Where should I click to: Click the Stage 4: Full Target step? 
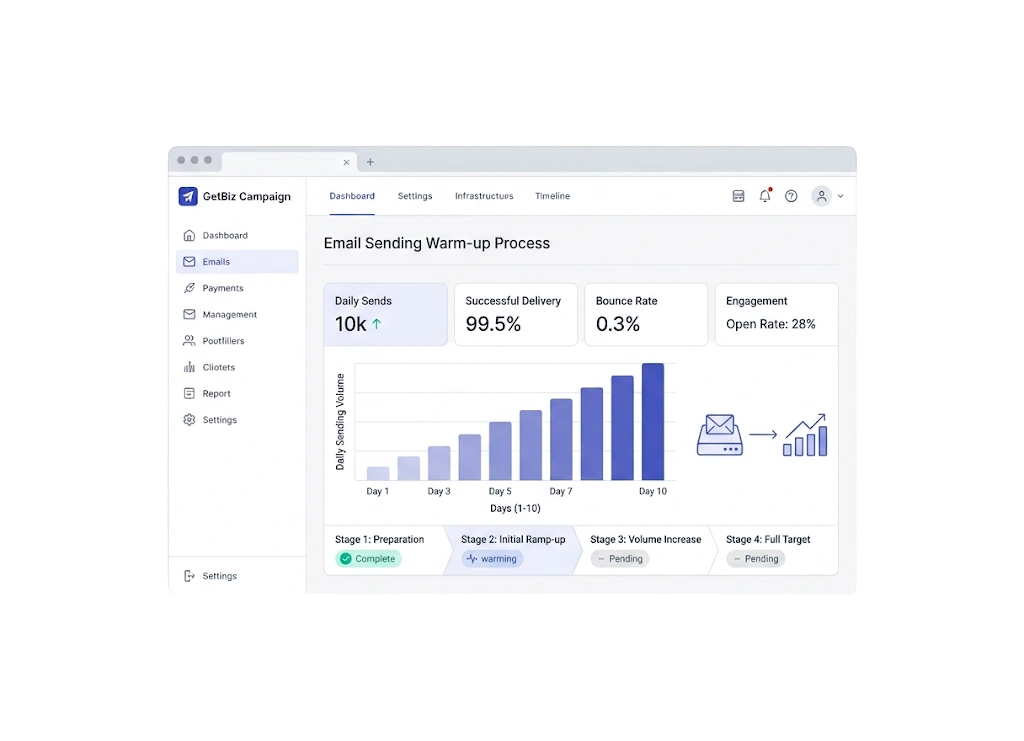774,550
